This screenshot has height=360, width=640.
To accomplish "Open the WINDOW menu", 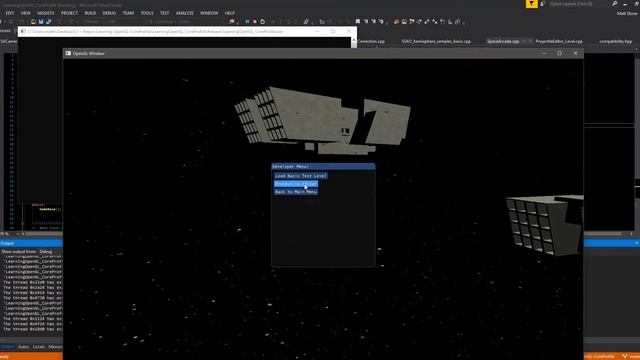I will [209, 13].
